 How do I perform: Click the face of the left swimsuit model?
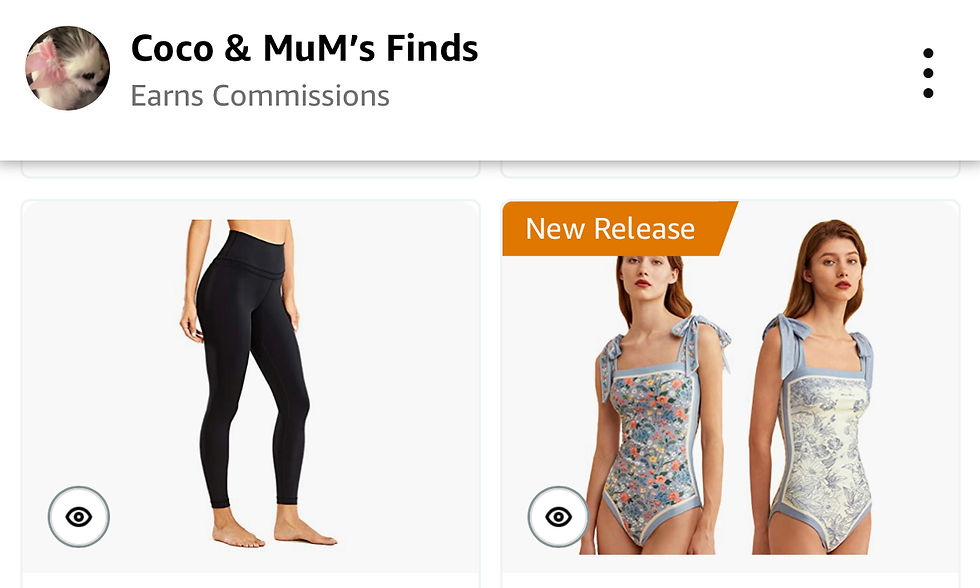click(x=643, y=273)
